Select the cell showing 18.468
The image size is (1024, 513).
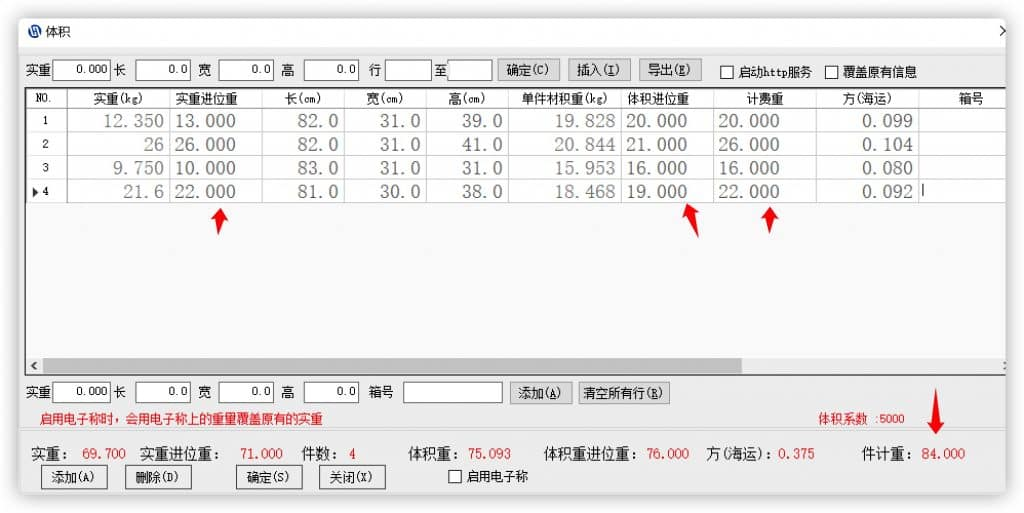pyautogui.click(x=565, y=191)
